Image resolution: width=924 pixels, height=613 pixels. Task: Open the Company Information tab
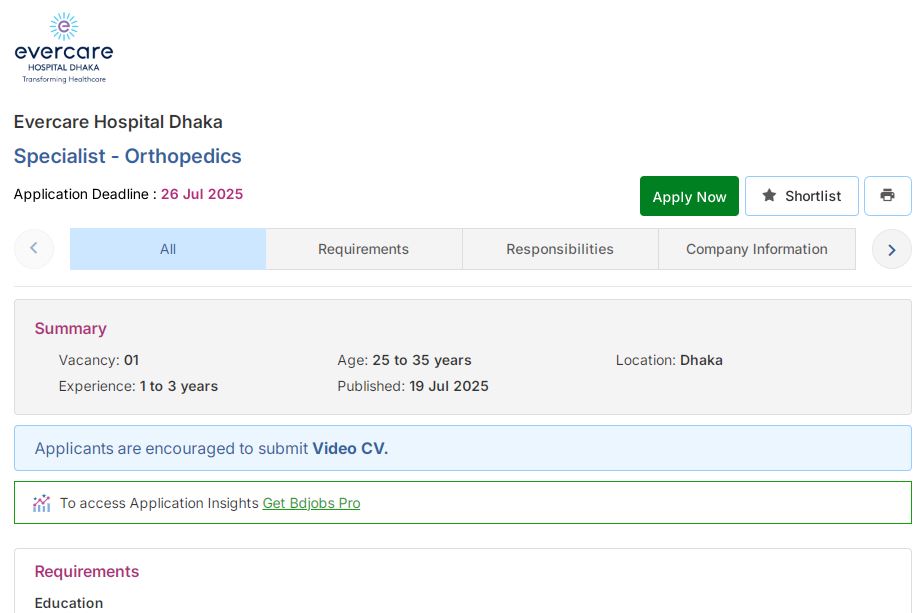(x=757, y=249)
